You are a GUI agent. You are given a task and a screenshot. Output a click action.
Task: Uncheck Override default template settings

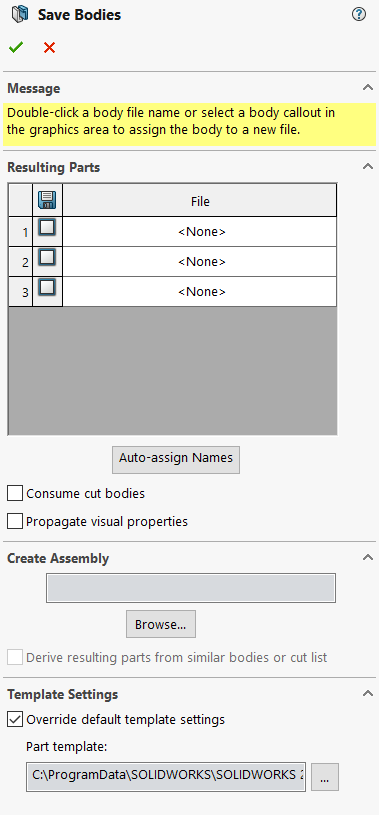tap(15, 720)
